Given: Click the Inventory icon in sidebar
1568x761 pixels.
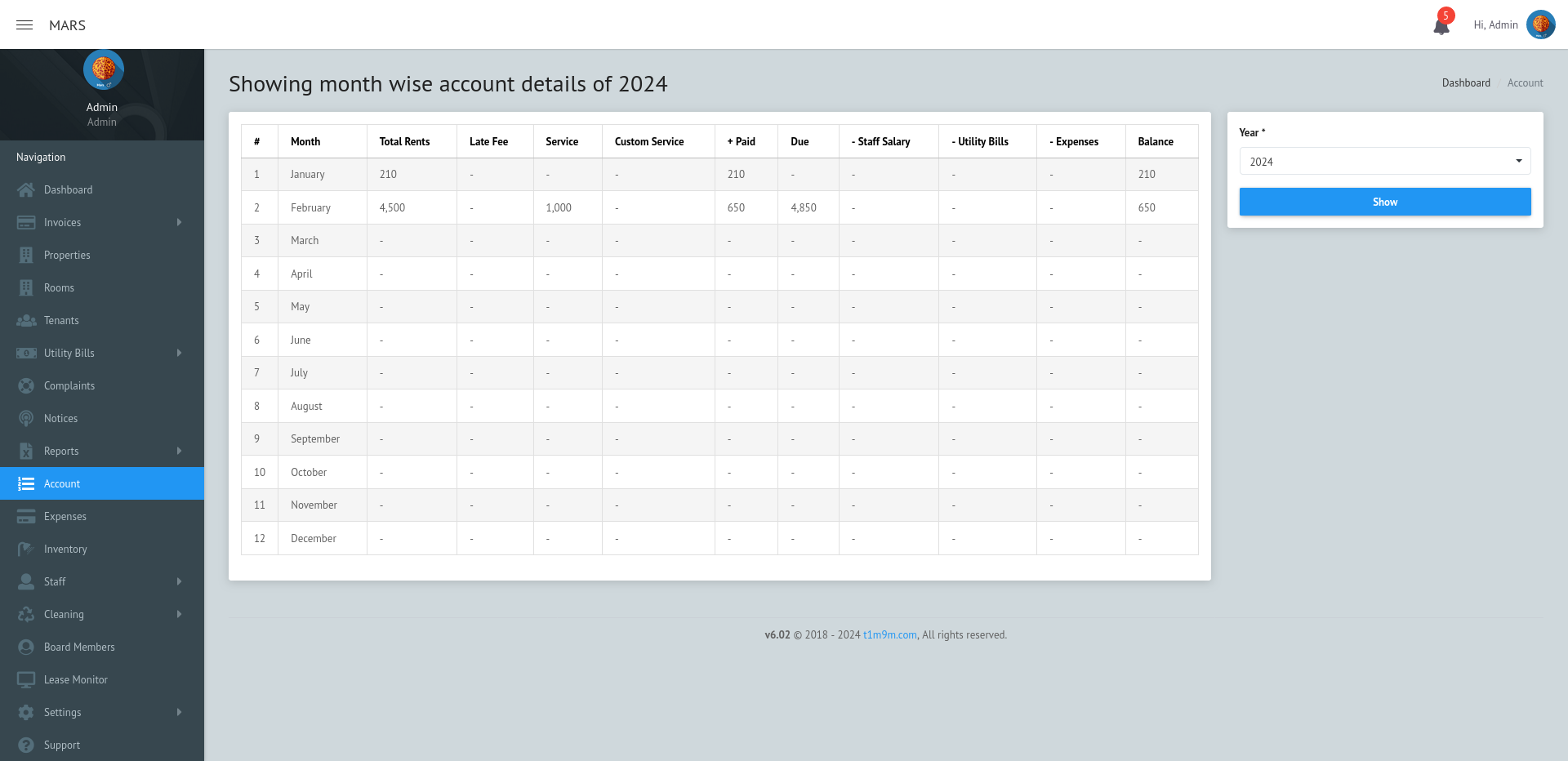Looking at the screenshot, I should [26, 549].
